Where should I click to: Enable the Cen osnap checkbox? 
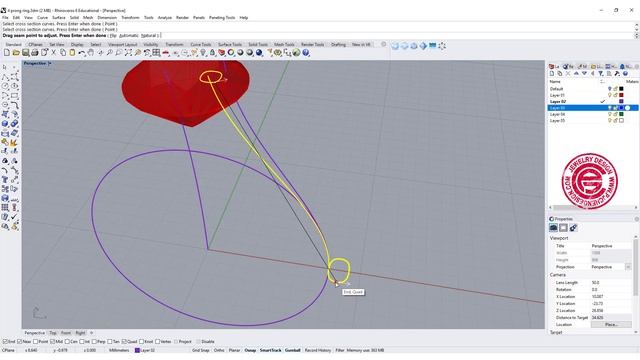tap(67, 342)
